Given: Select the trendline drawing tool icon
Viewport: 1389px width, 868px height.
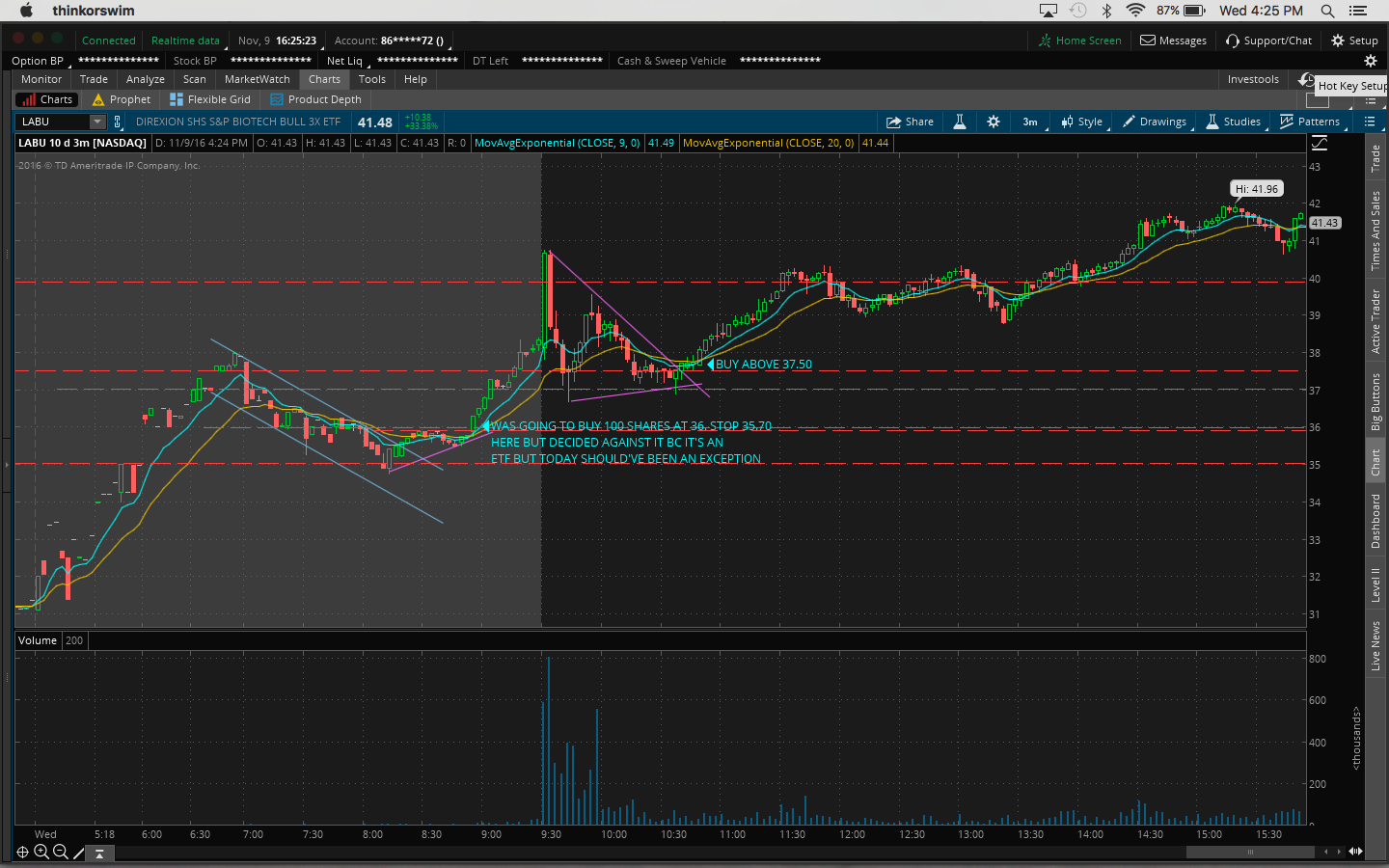Looking at the screenshot, I should 79,853.
